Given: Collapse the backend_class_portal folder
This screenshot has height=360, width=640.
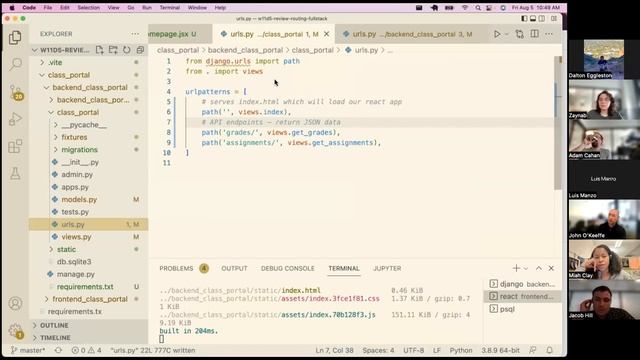Looking at the screenshot, I should [x=47, y=87].
